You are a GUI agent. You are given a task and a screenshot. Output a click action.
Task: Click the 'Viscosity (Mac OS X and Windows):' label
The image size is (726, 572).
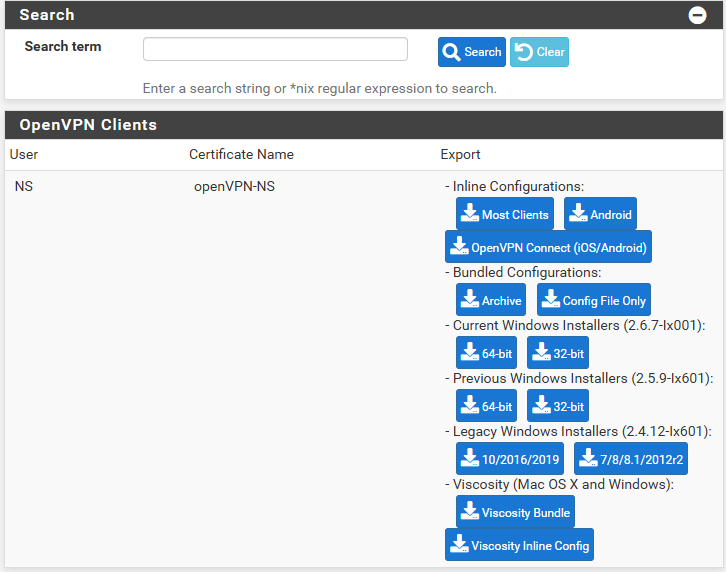[x=563, y=484]
